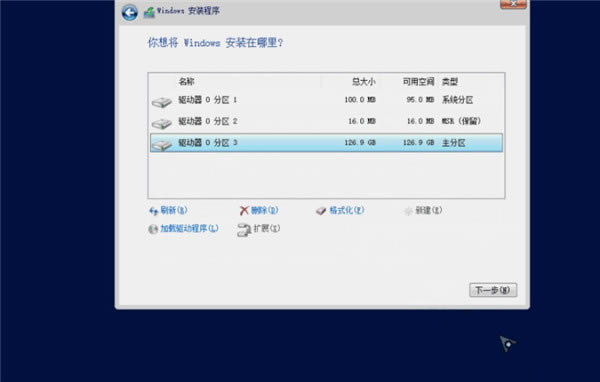Select row 驱动器 0 分区 3

326,143
